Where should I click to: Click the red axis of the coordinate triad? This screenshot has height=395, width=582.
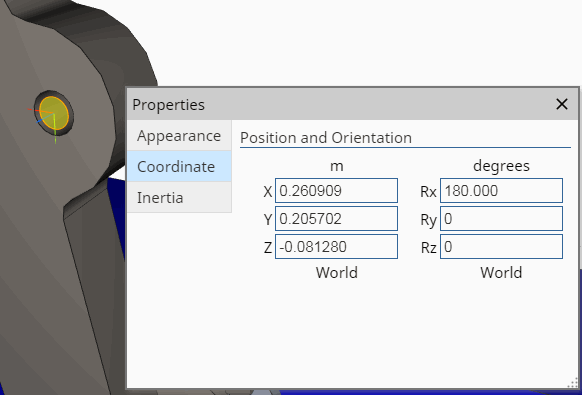39,111
